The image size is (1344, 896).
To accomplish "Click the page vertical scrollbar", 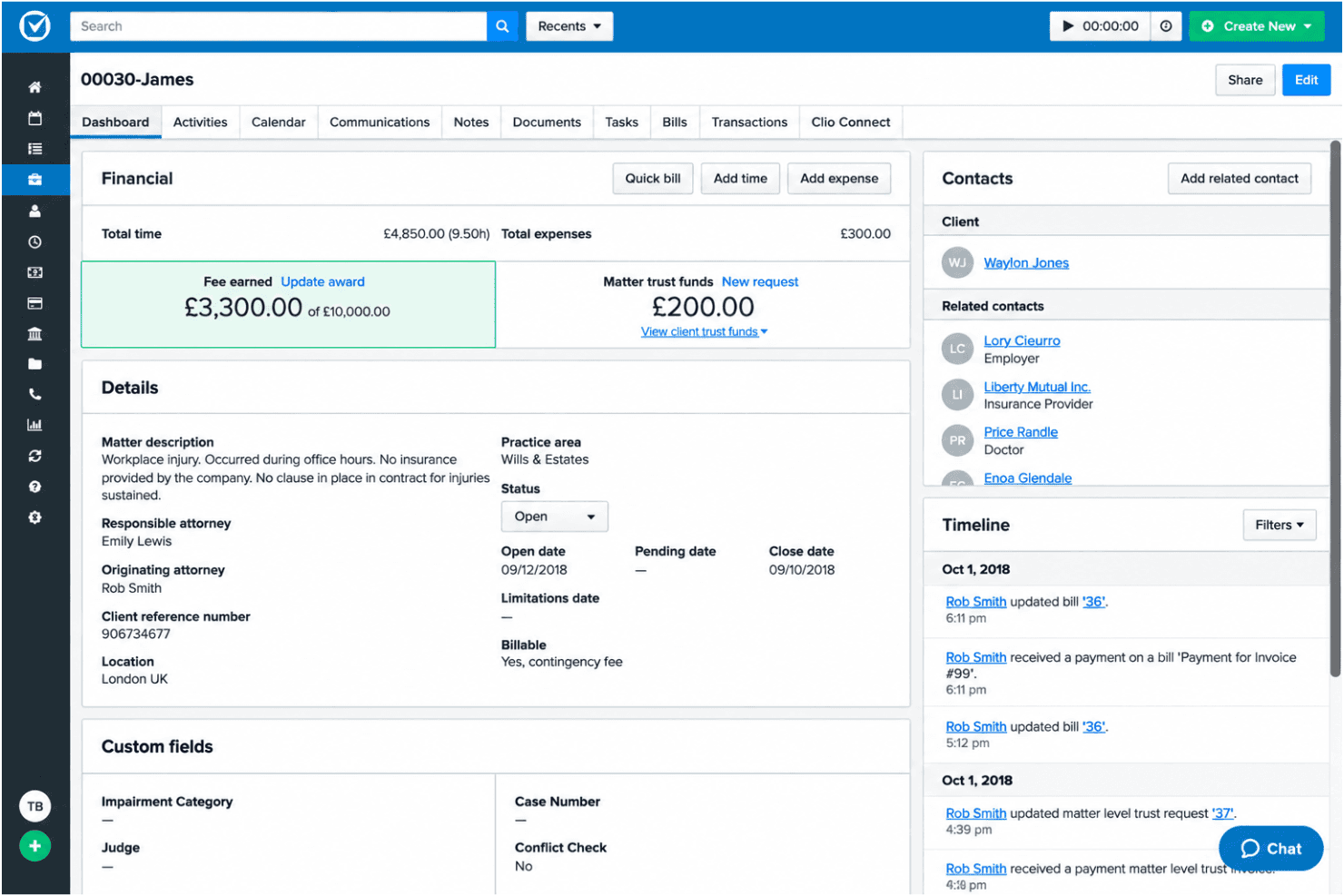I will (x=1335, y=409).
